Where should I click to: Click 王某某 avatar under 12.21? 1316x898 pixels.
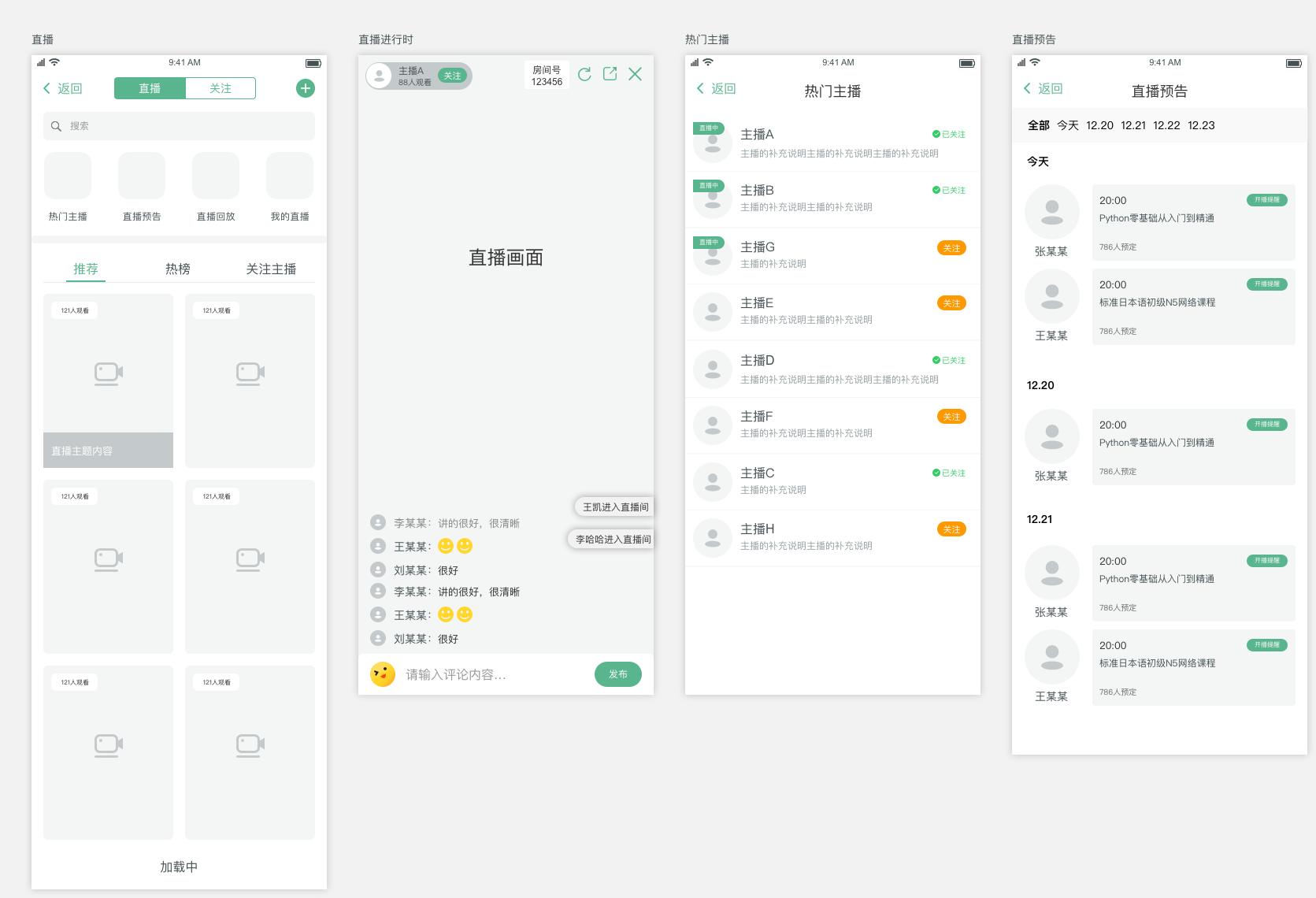1051,657
